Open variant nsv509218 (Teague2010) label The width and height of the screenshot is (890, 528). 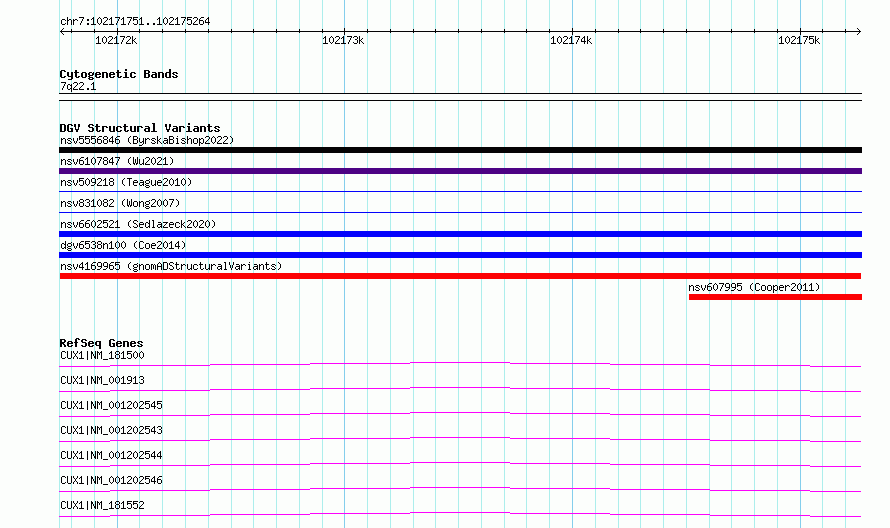click(x=126, y=182)
